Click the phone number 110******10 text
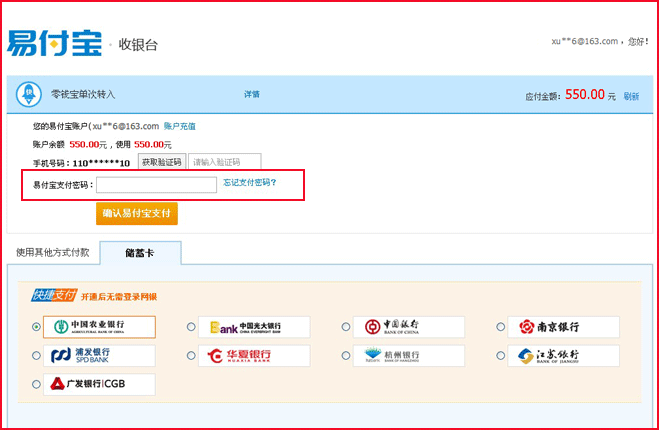The image size is (659, 430). pos(101,163)
